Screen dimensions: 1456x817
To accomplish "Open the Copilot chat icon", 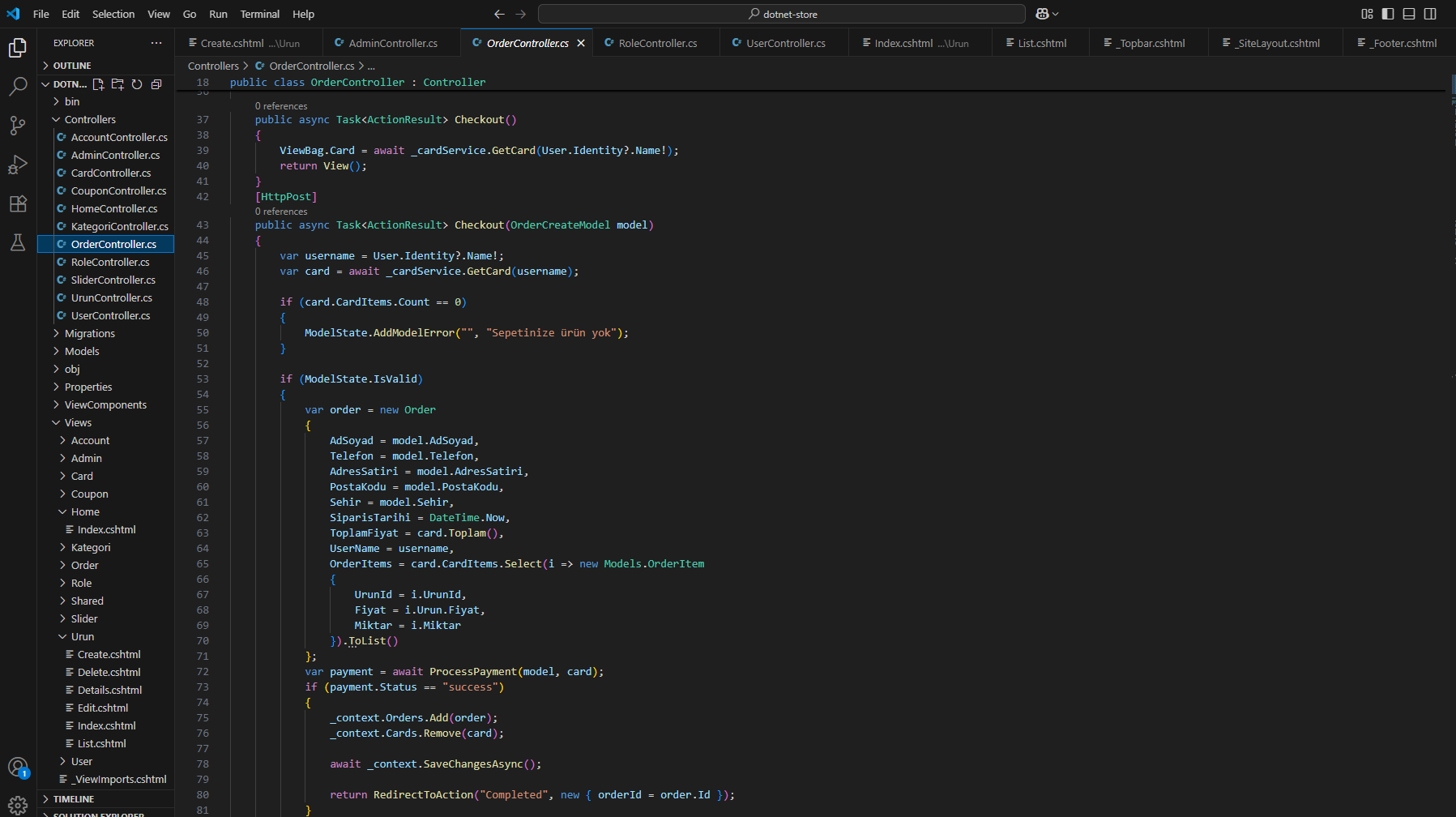I will point(1042,14).
